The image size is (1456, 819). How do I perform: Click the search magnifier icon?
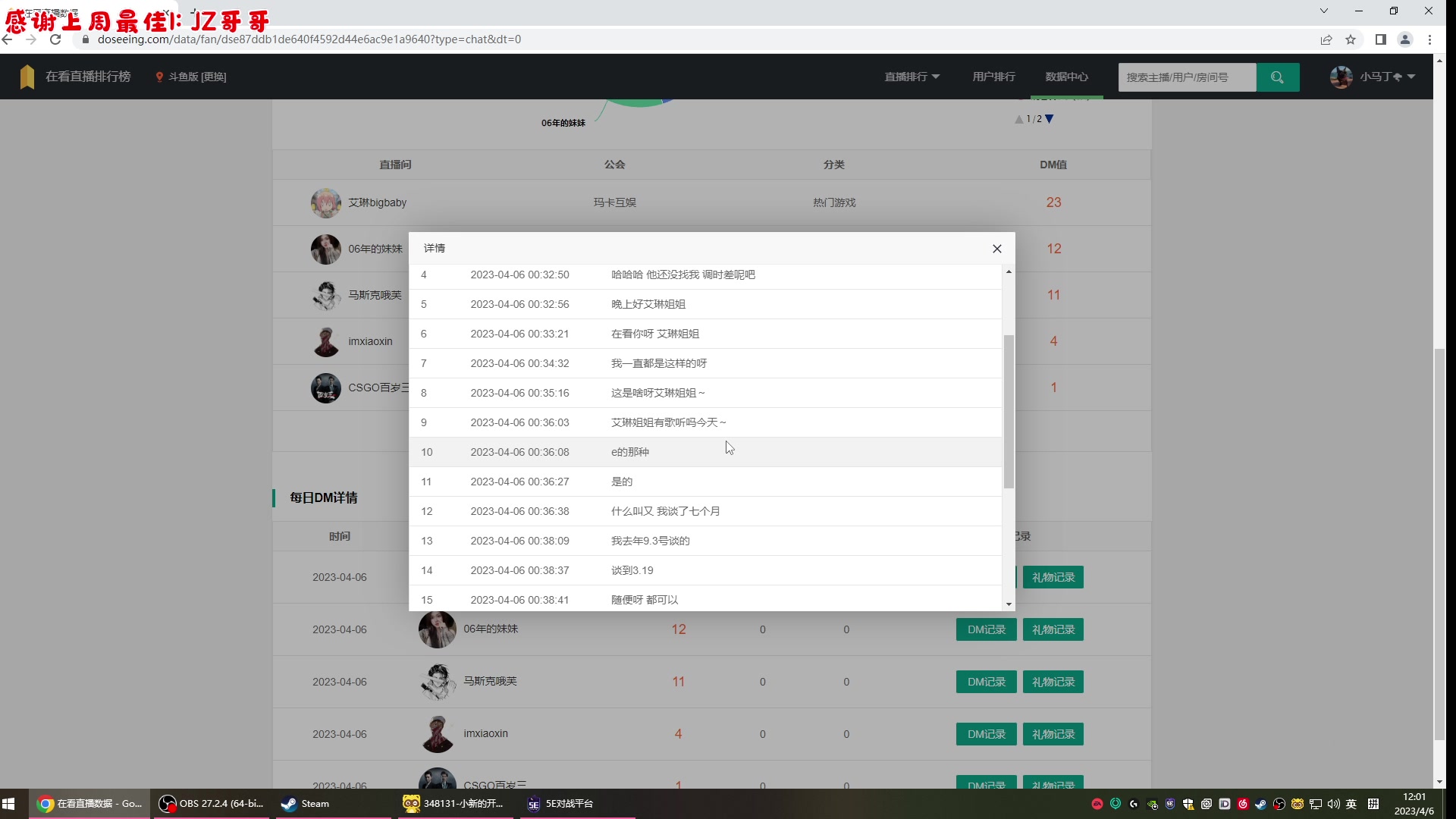tap(1278, 77)
